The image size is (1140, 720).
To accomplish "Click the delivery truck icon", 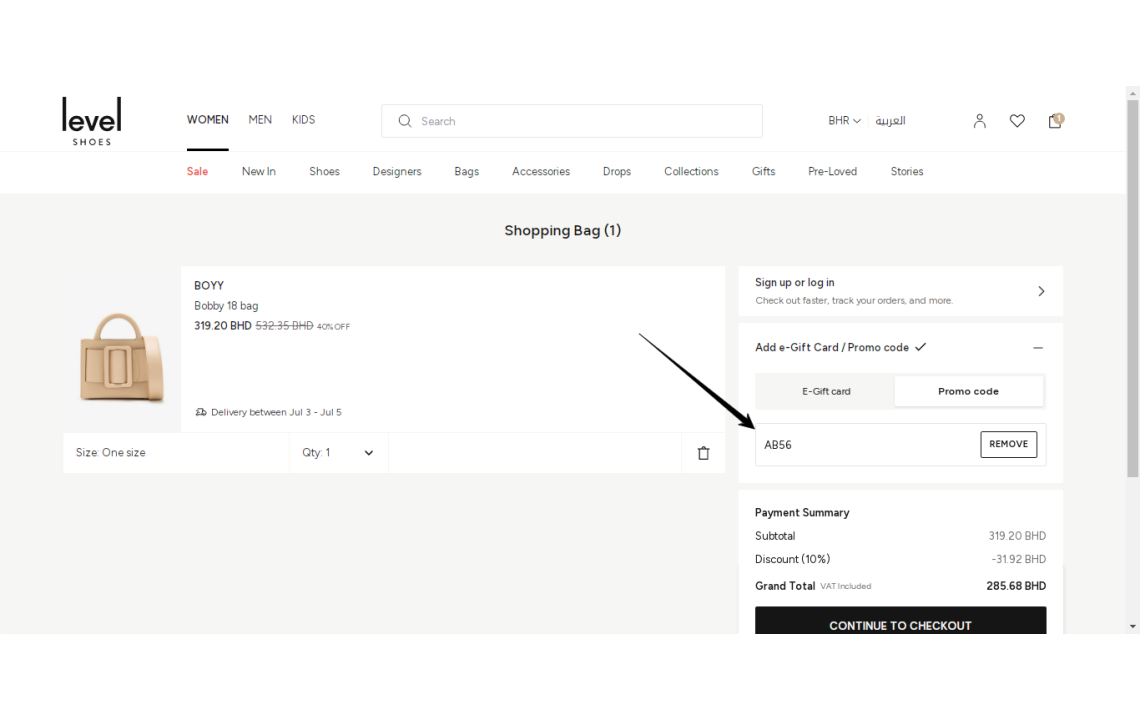I will [201, 412].
